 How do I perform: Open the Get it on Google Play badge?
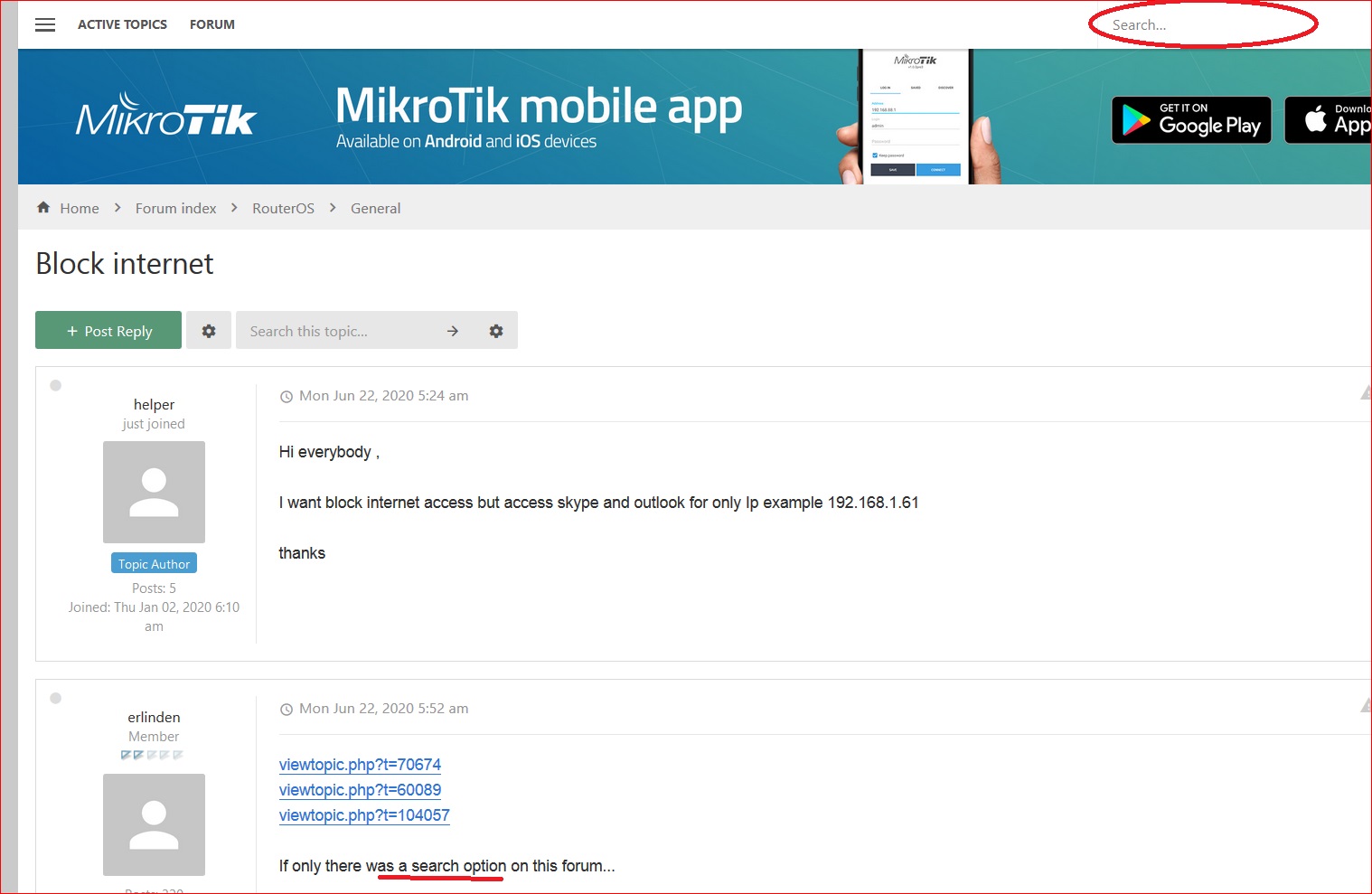[x=1191, y=120]
